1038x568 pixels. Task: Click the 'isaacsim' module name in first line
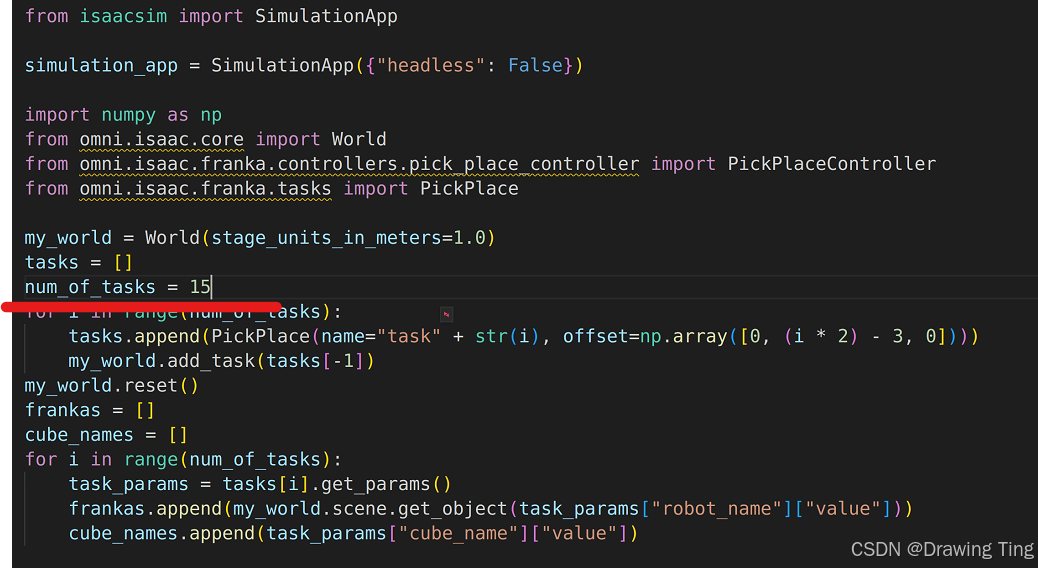click(x=123, y=16)
